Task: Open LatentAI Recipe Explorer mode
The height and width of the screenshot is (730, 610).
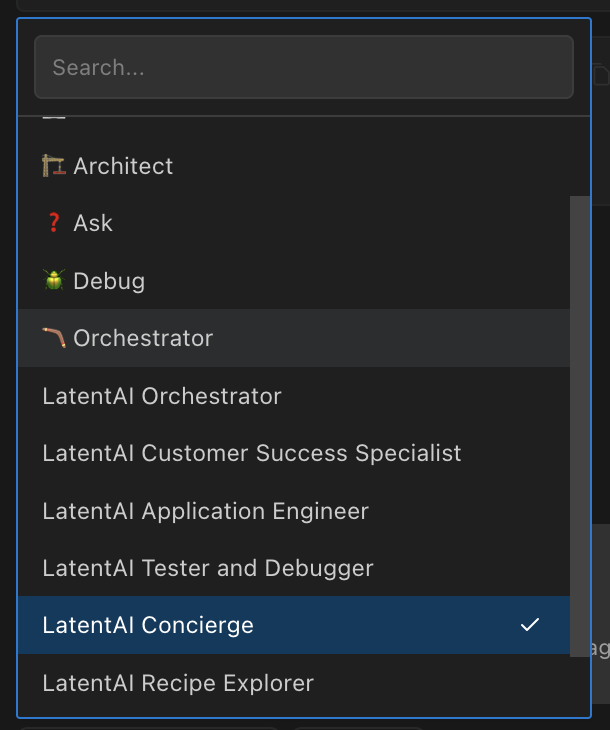Action: [x=294, y=683]
